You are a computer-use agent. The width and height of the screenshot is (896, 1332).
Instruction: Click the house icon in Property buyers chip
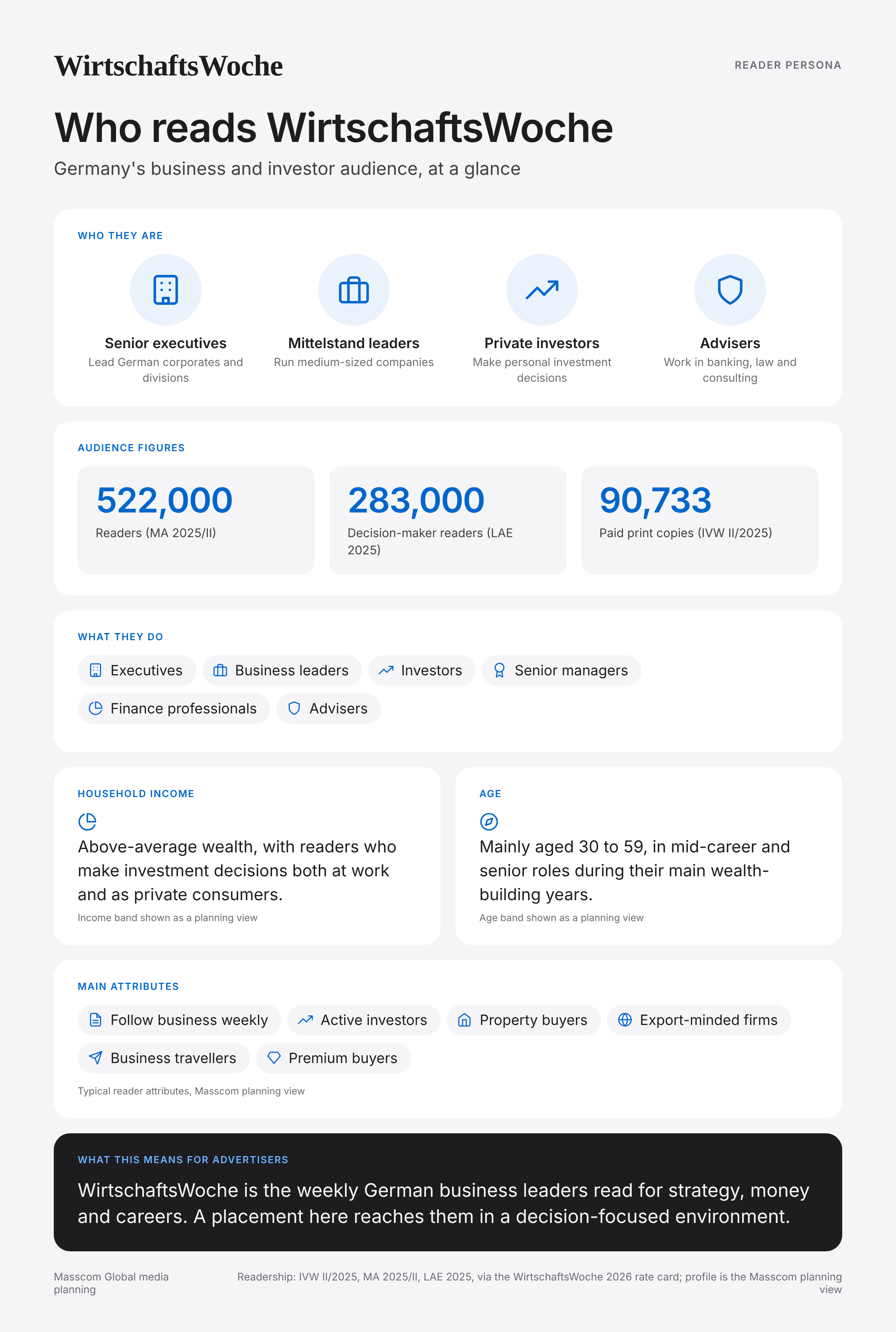click(x=464, y=1020)
